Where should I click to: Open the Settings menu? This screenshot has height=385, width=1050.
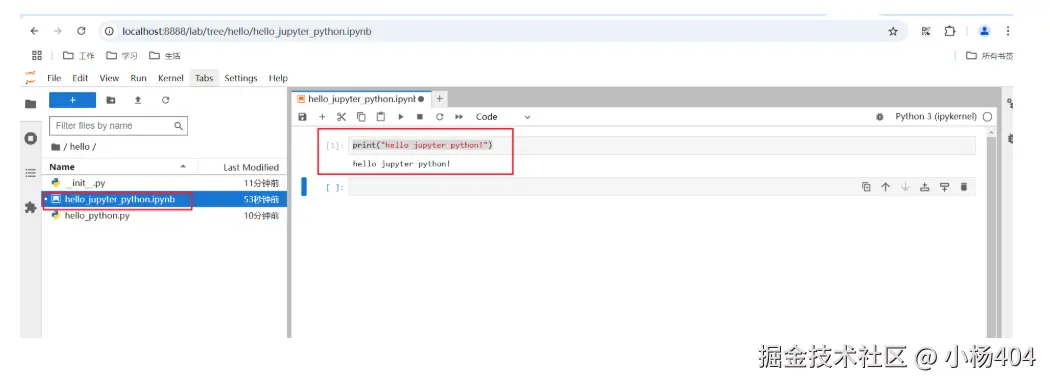click(241, 78)
